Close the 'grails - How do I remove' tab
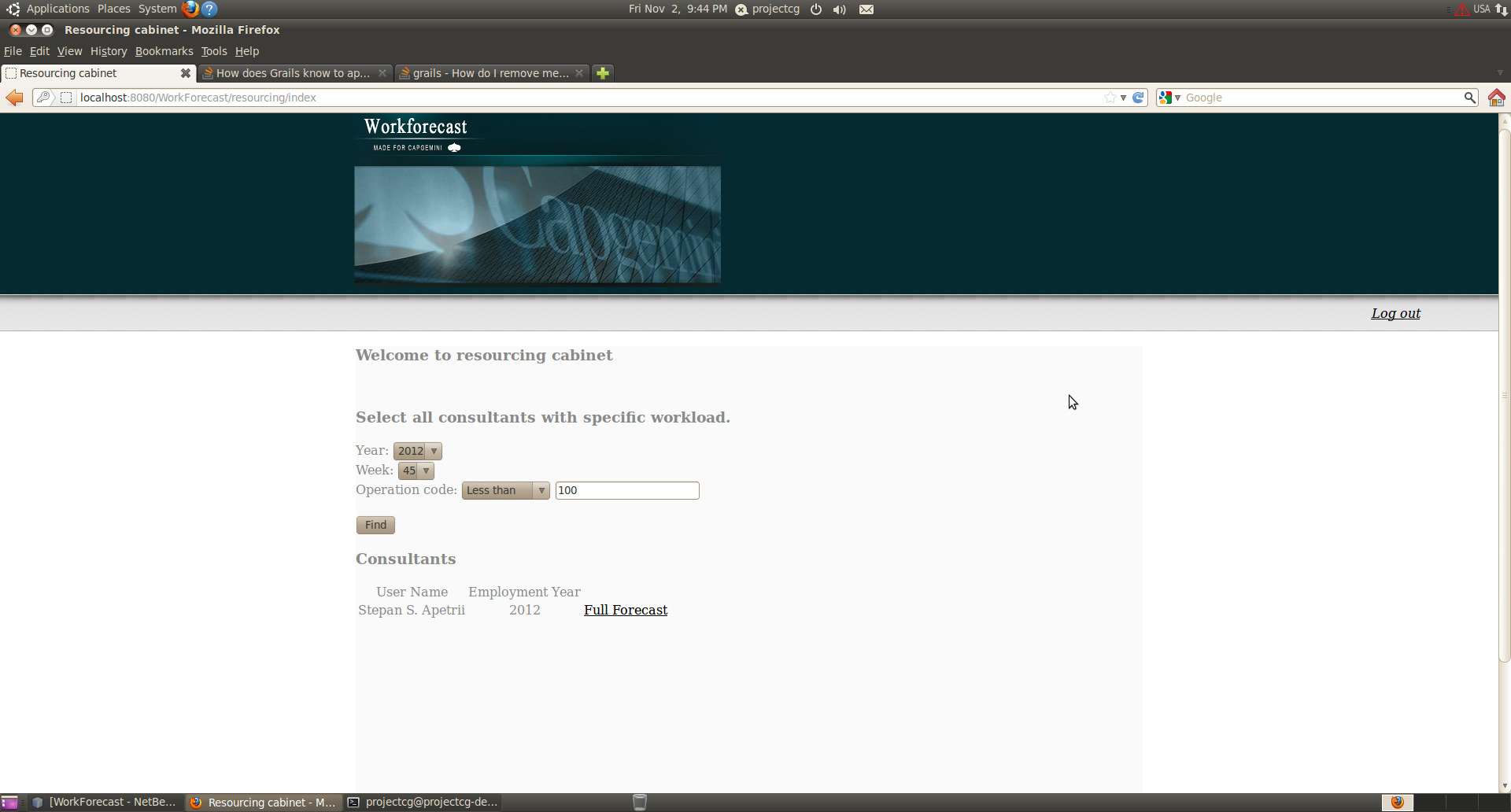 click(x=579, y=73)
